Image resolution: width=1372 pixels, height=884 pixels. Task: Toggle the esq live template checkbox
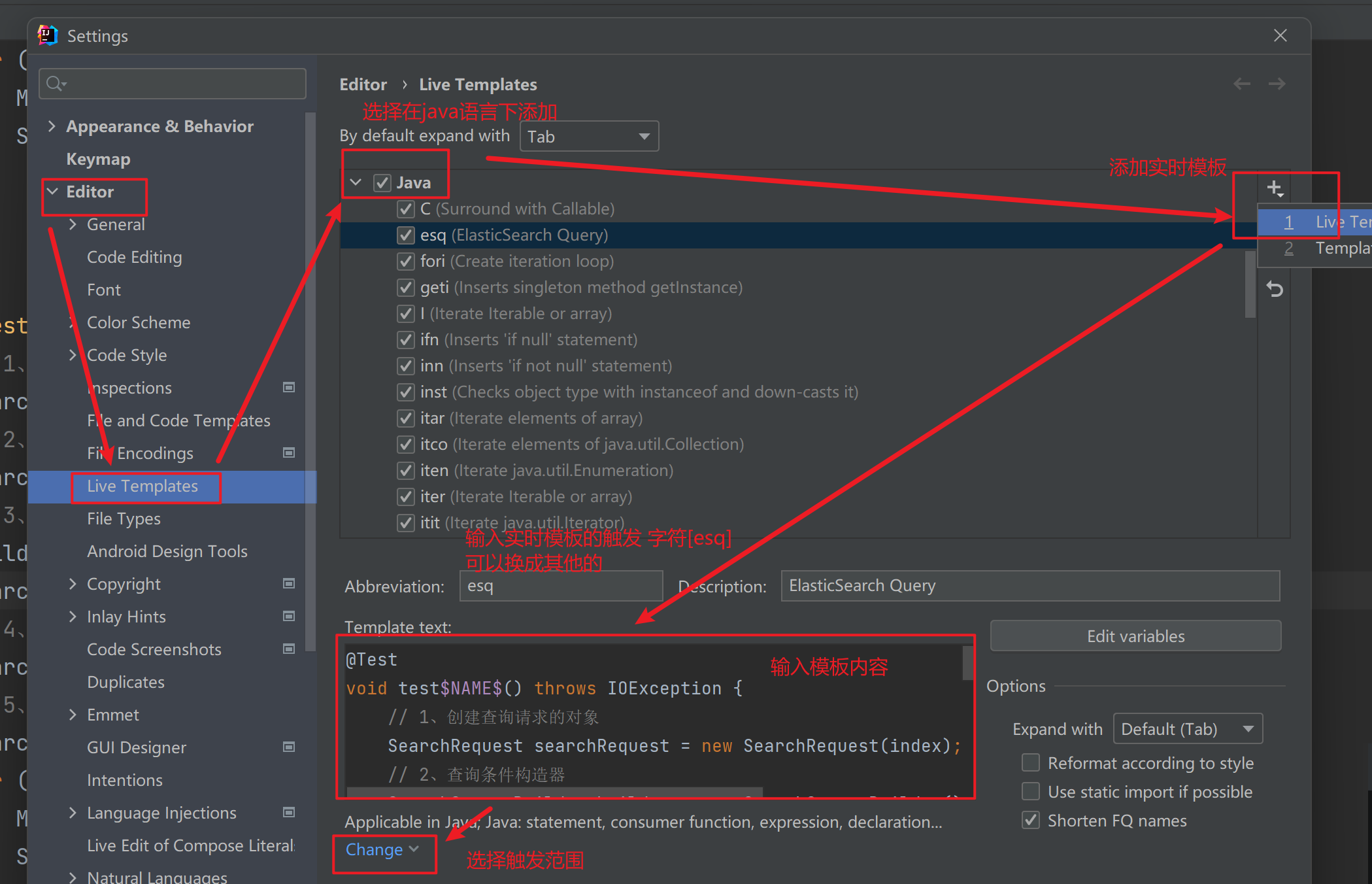tap(404, 236)
